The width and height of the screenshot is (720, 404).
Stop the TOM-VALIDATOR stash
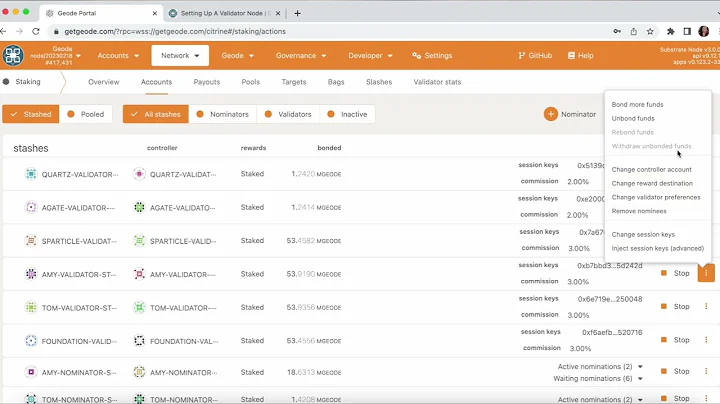[x=675, y=306]
